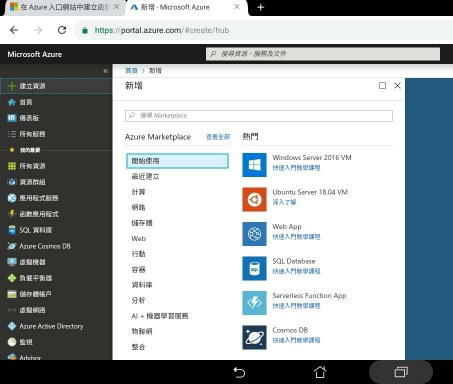Click the green plus Create resource icon
The width and height of the screenshot is (453, 384).
pyautogui.click(x=12, y=86)
